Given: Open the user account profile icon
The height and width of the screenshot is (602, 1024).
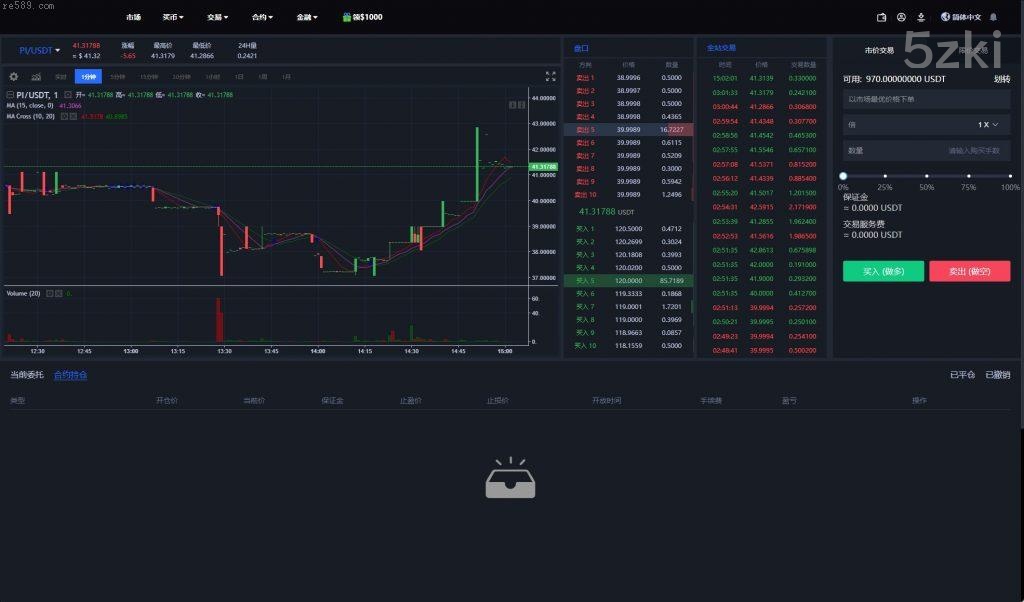Looking at the screenshot, I should [901, 17].
